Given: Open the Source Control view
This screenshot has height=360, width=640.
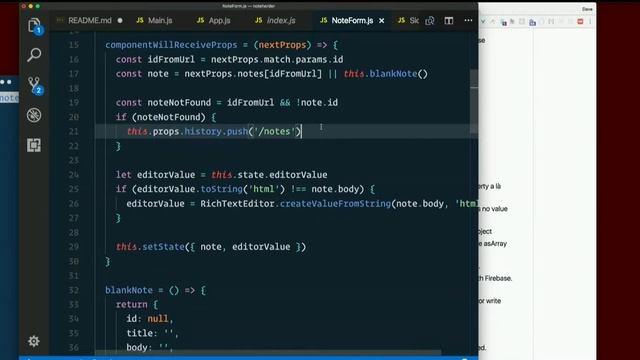Looking at the screenshot, I should pyautogui.click(x=34, y=85).
